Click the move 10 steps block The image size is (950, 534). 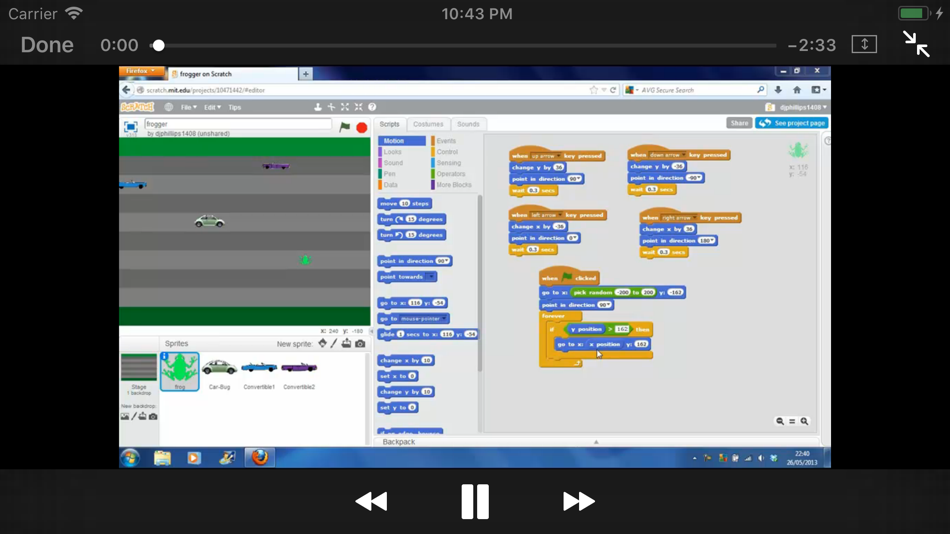click(405, 204)
